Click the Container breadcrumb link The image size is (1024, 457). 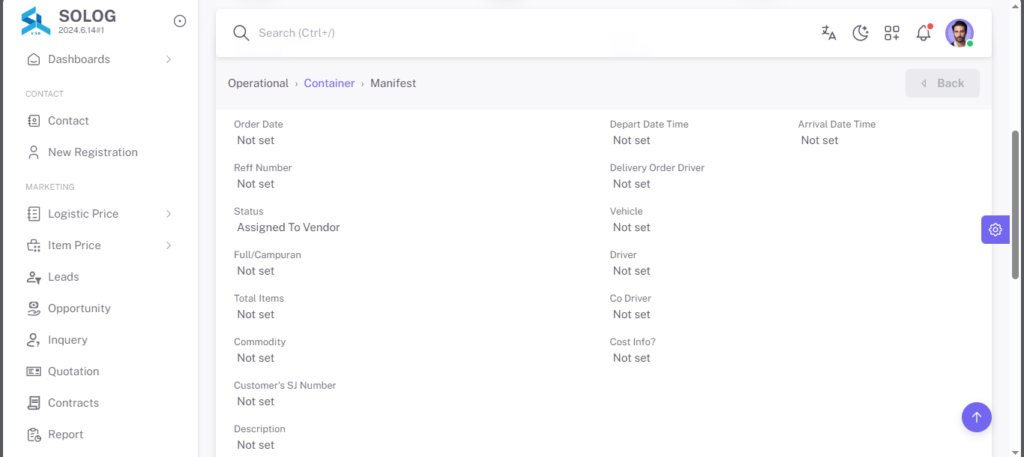[329, 84]
